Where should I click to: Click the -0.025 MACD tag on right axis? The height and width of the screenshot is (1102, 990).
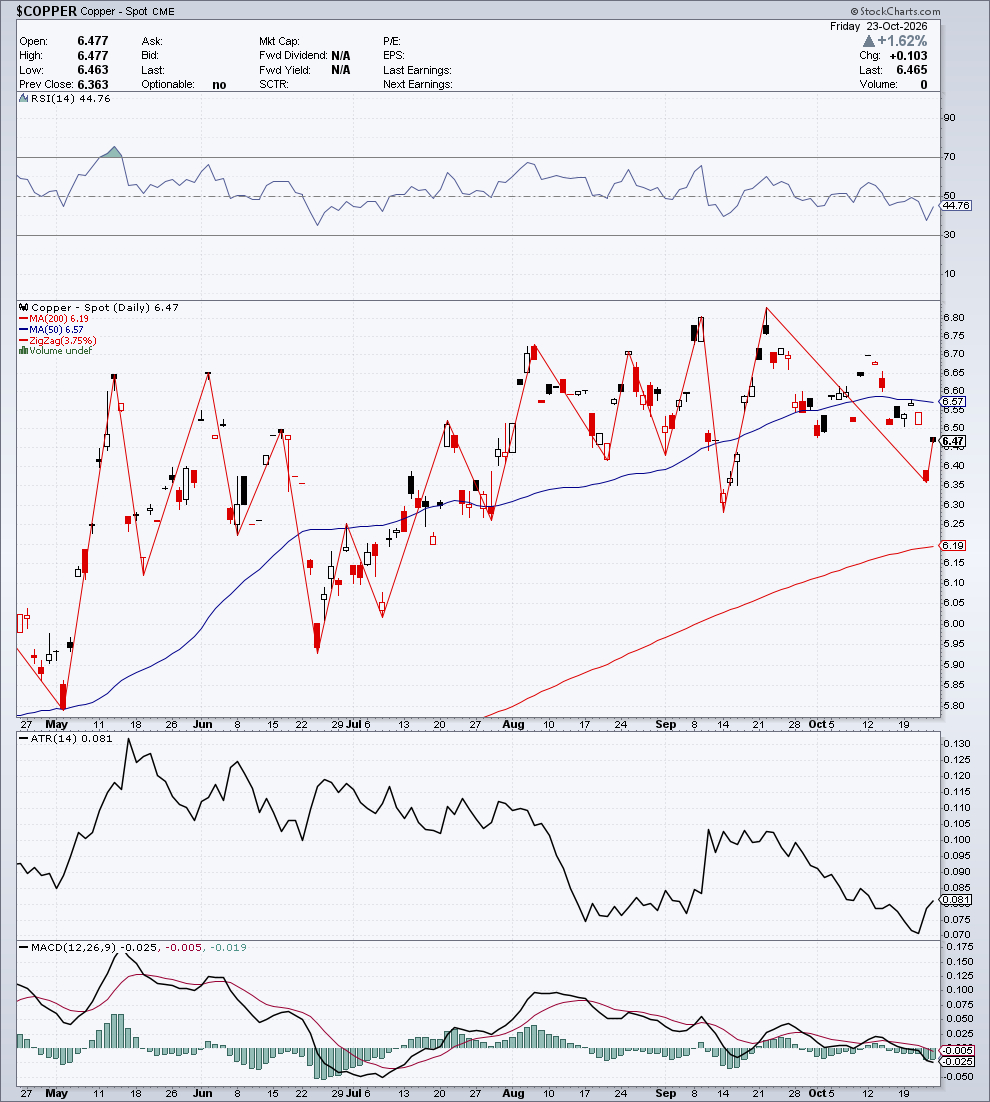[958, 1061]
